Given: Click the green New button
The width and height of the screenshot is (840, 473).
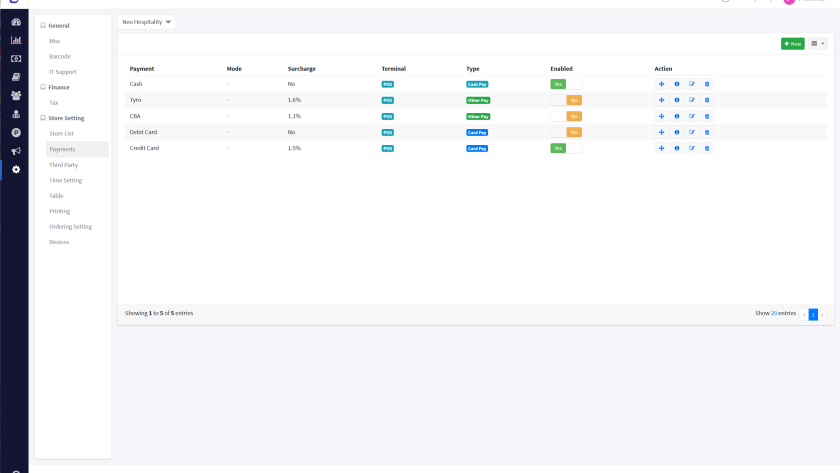Looking at the screenshot, I should (x=792, y=44).
